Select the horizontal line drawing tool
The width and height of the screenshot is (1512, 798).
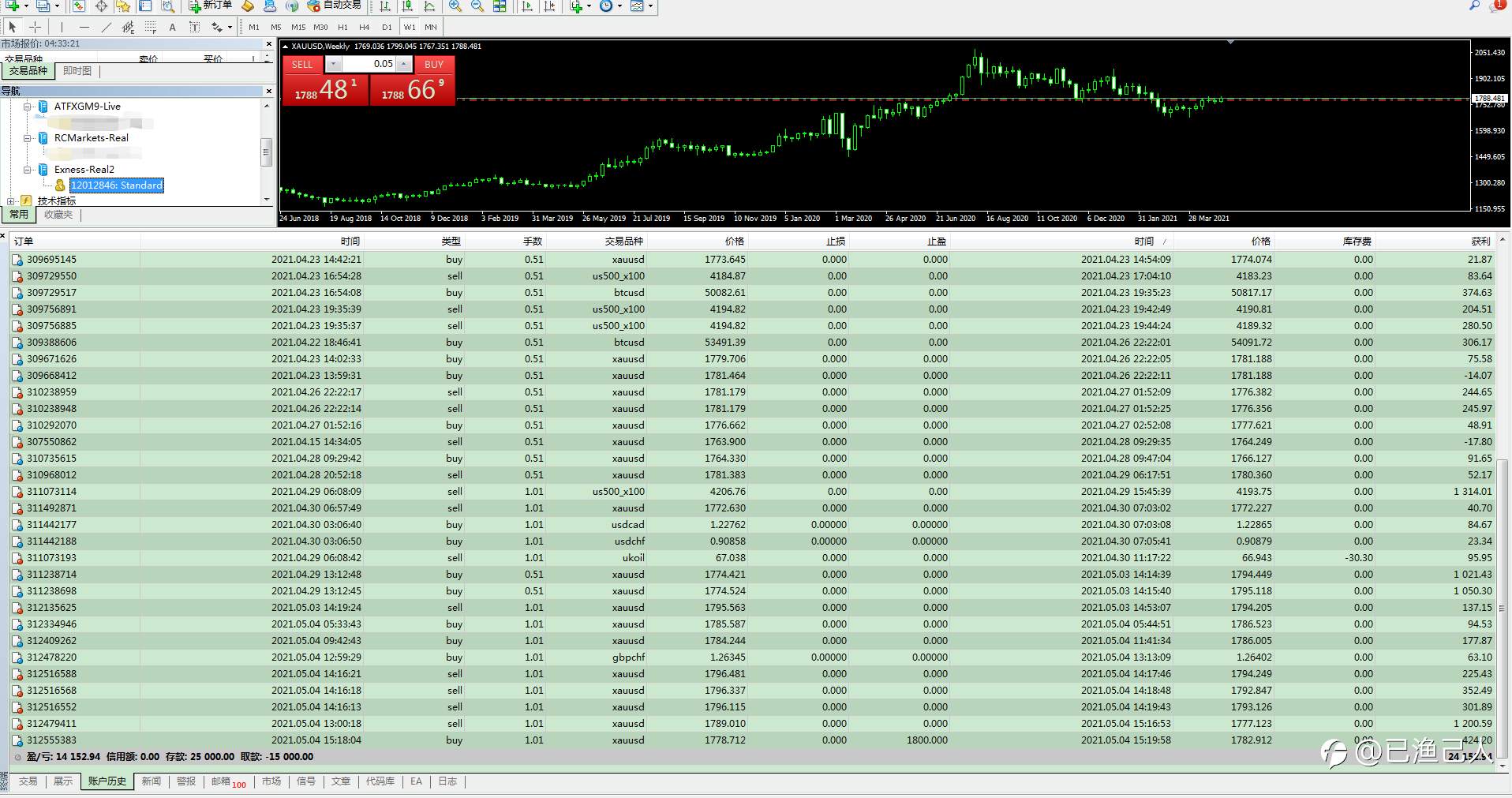click(84, 27)
